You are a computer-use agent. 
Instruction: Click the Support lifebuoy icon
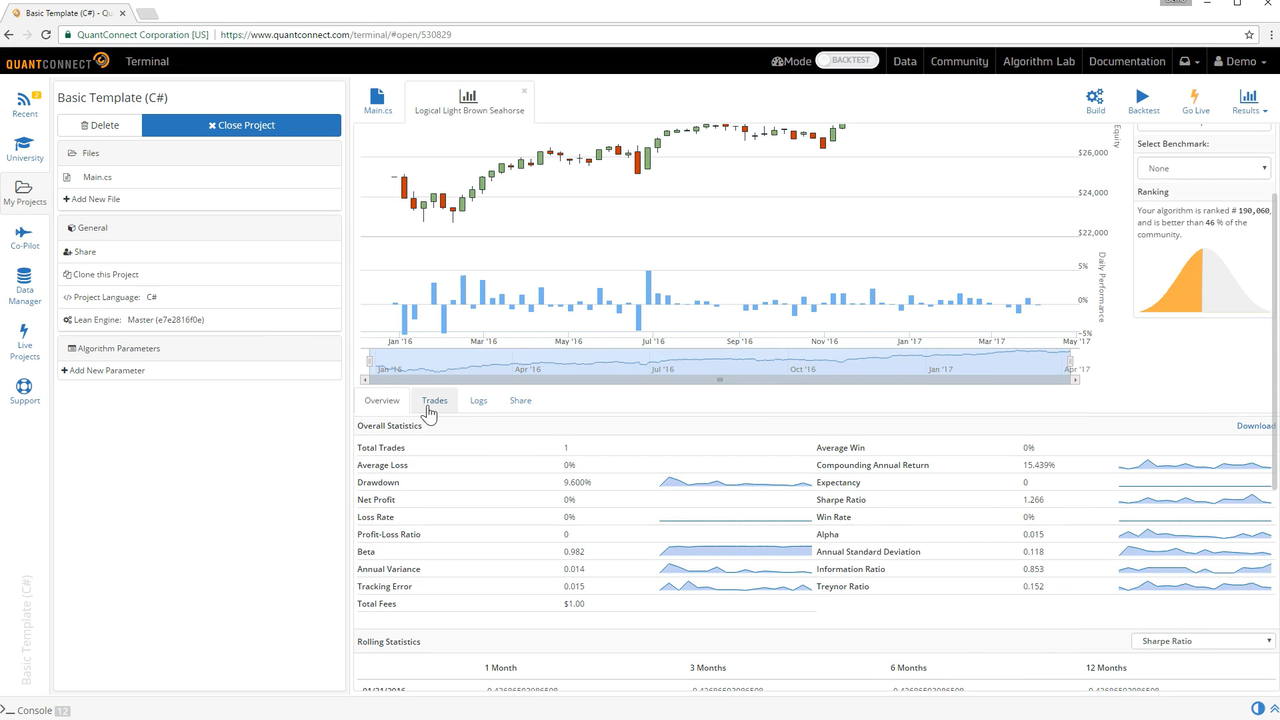click(25, 390)
